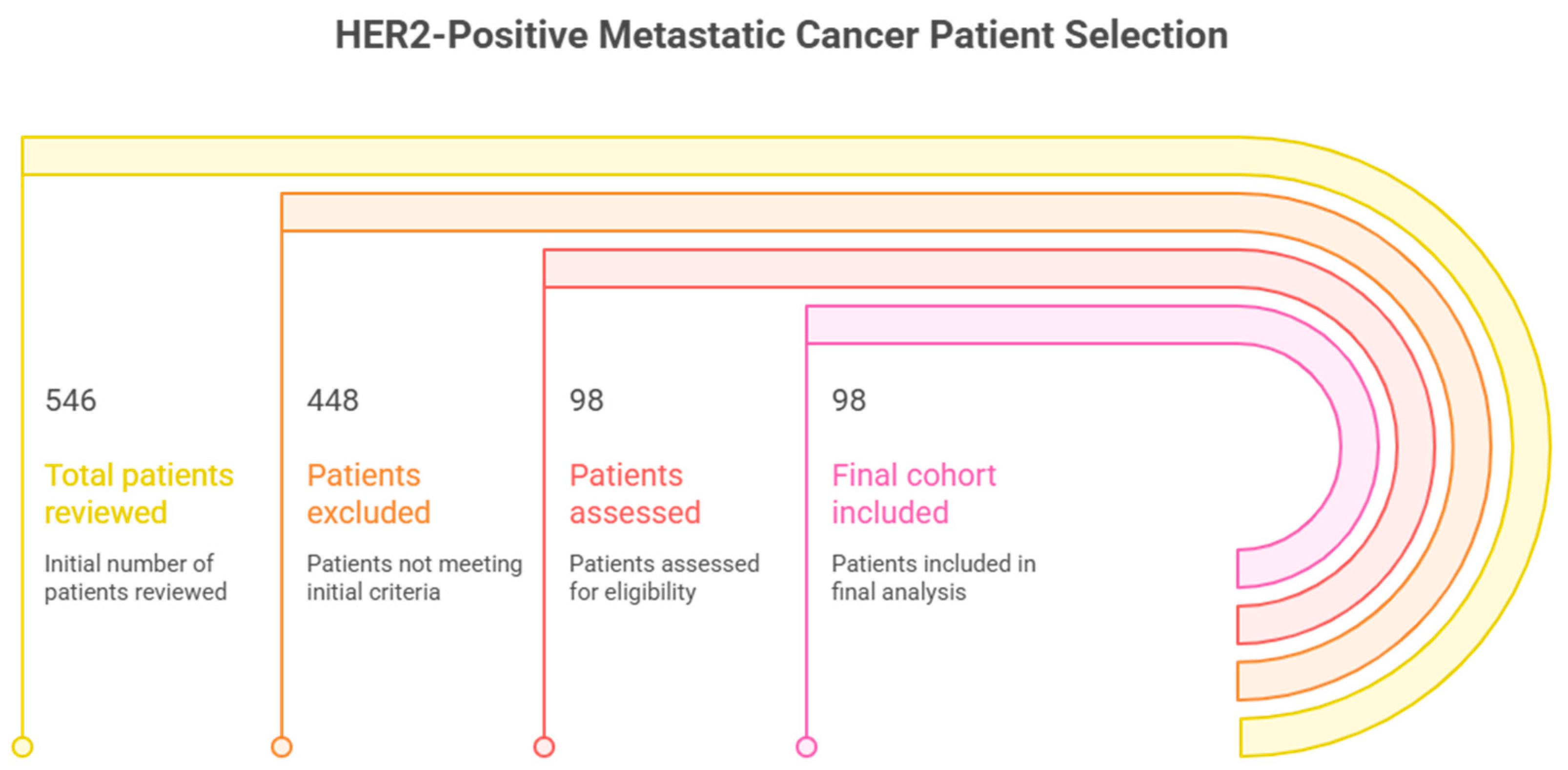Select the Final cohort included heading

pyautogui.click(x=914, y=494)
